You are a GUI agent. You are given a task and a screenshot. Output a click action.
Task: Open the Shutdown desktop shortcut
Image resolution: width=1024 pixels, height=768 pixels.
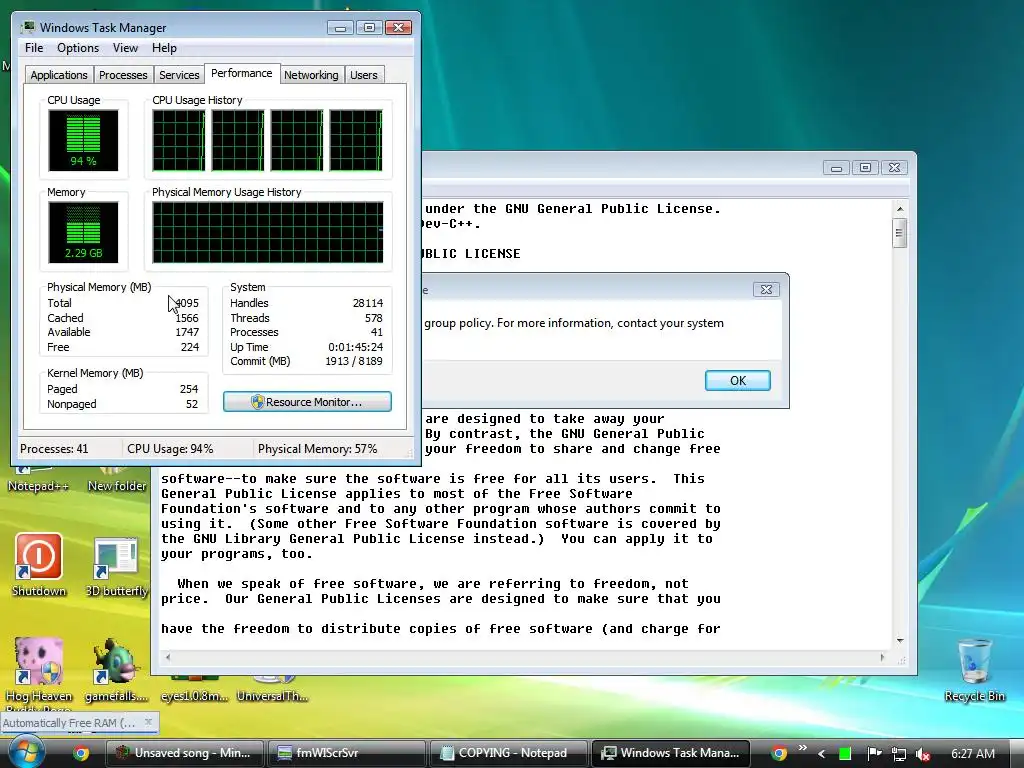click(x=39, y=565)
